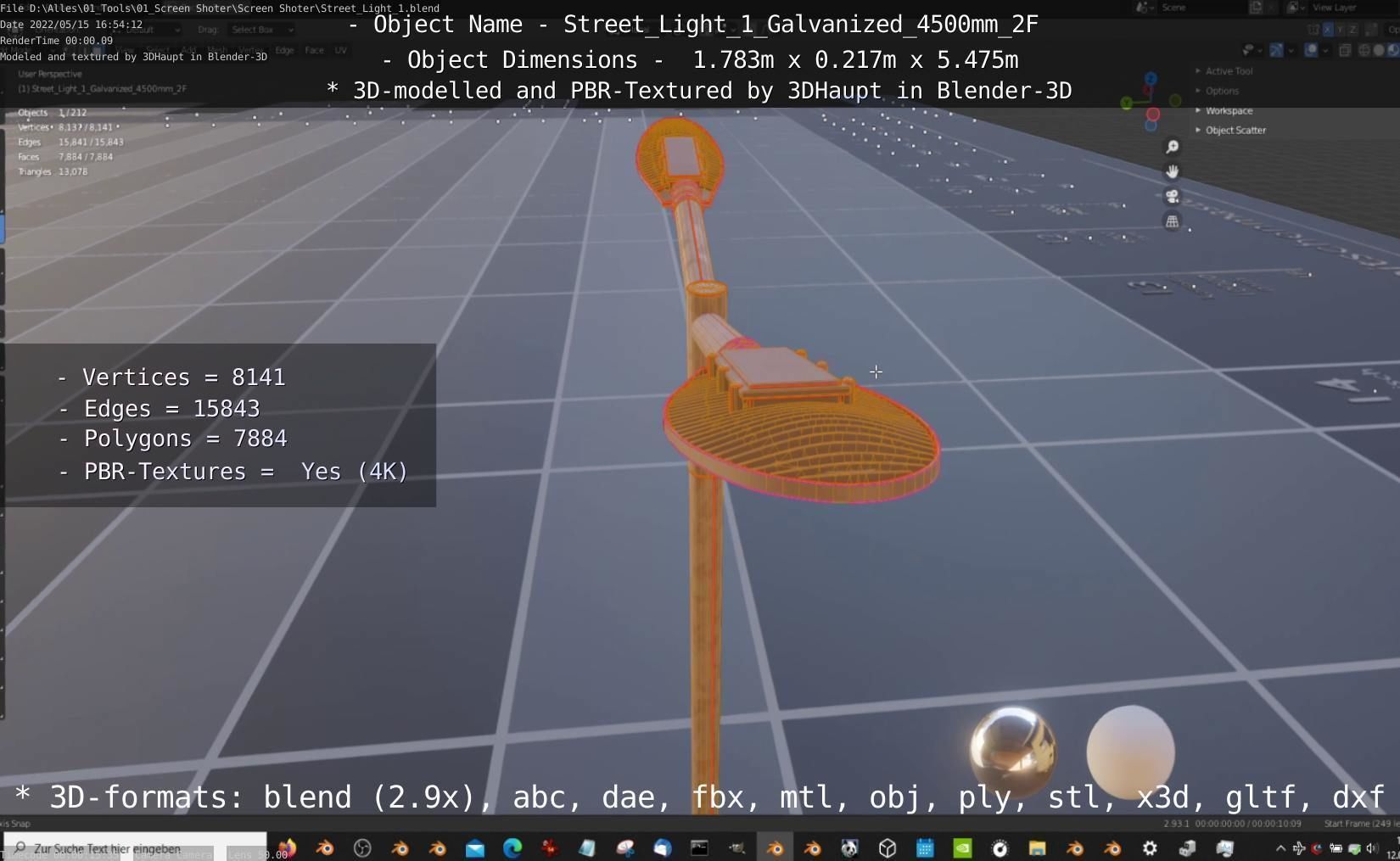Click the User Perspective label
1400x861 pixels.
(50, 74)
